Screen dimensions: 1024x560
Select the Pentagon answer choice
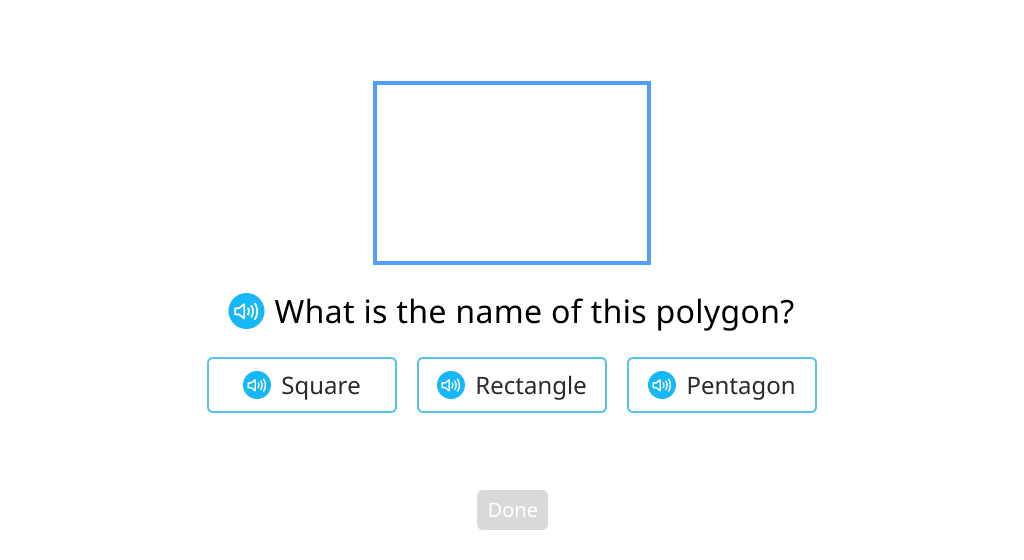click(x=722, y=385)
